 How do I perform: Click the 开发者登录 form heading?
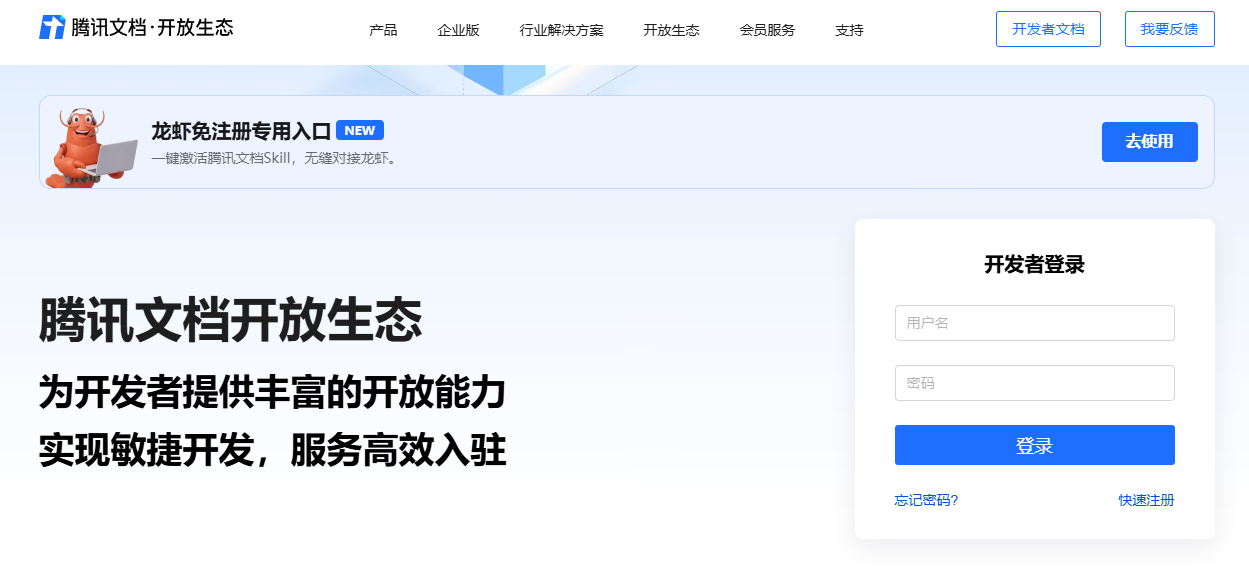pyautogui.click(x=1034, y=265)
